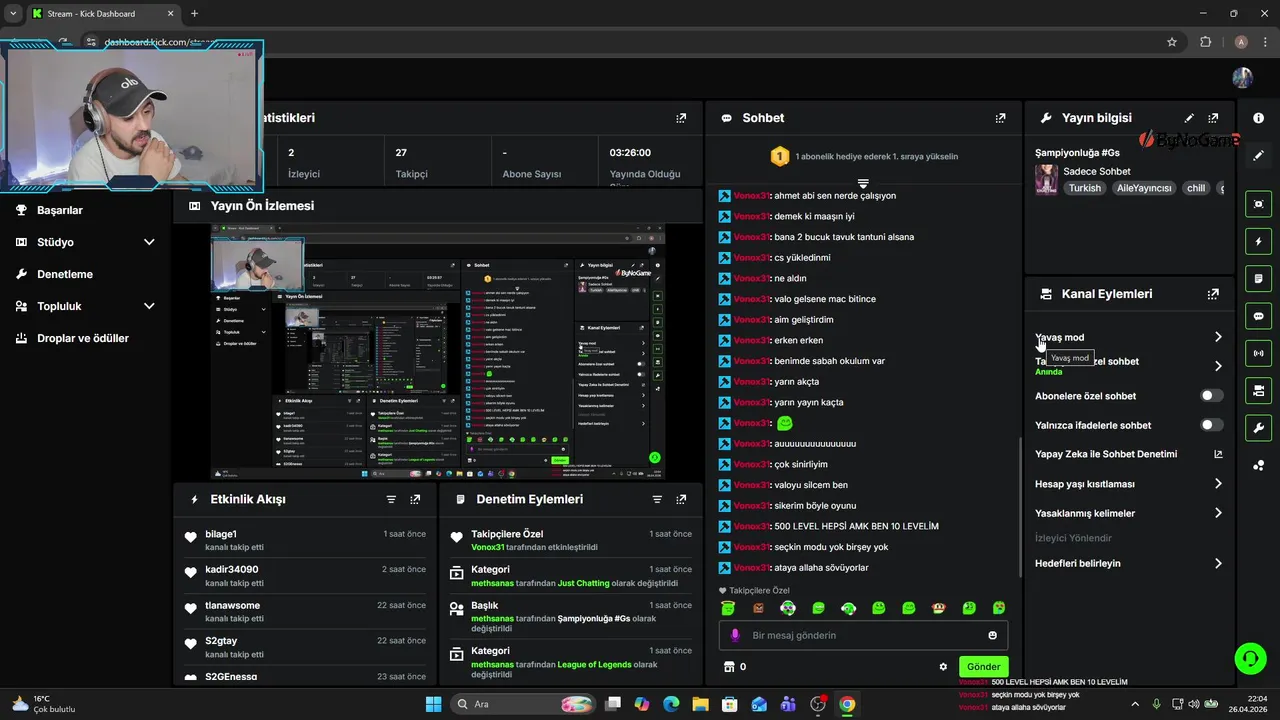
Task: Open Microsoft Edge from the taskbar
Action: 671,704
